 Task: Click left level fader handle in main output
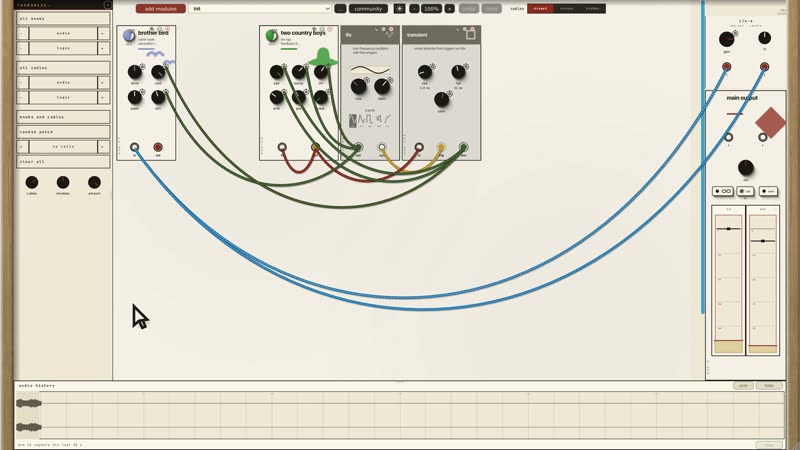pos(729,229)
